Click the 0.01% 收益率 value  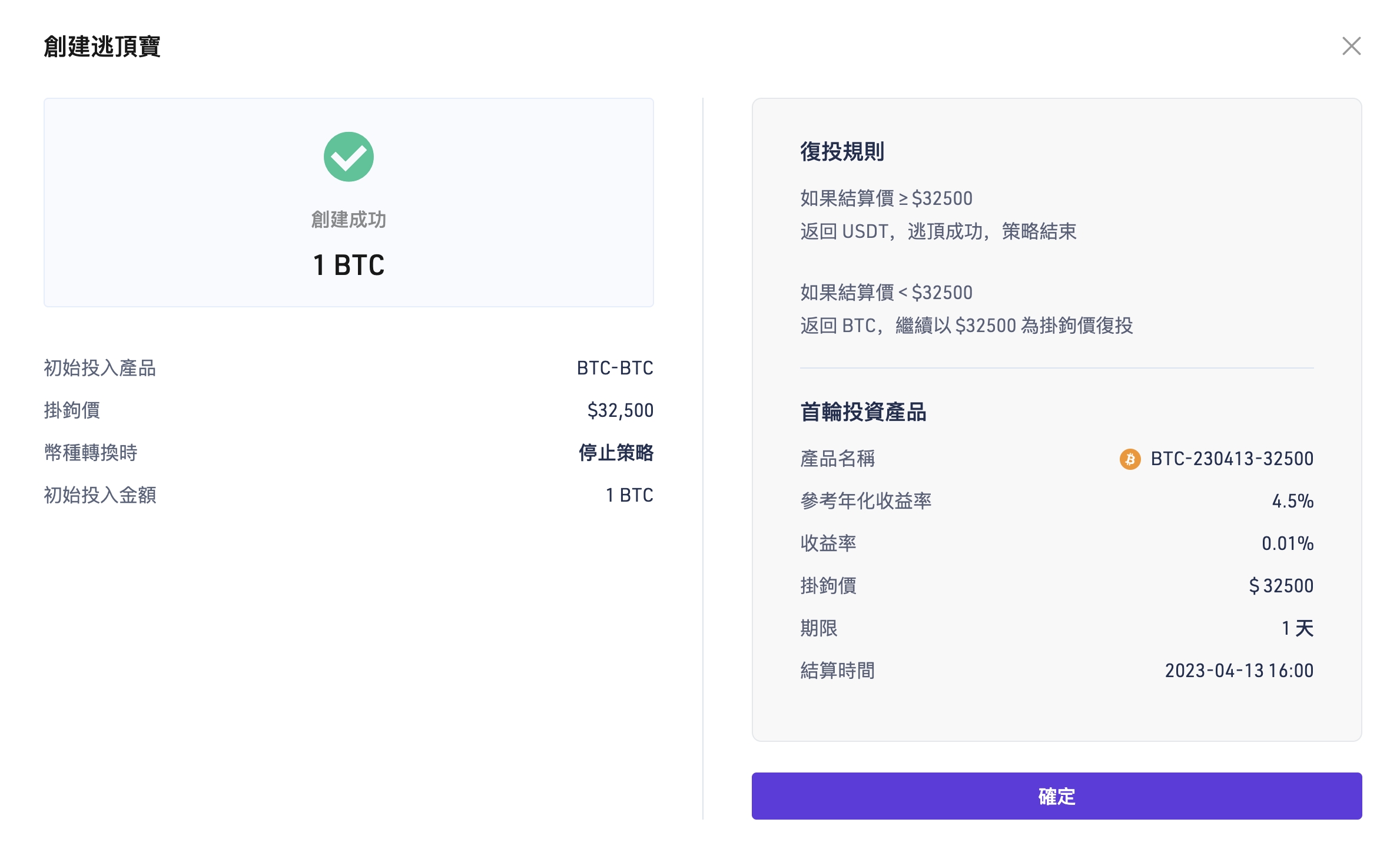click(x=1287, y=543)
